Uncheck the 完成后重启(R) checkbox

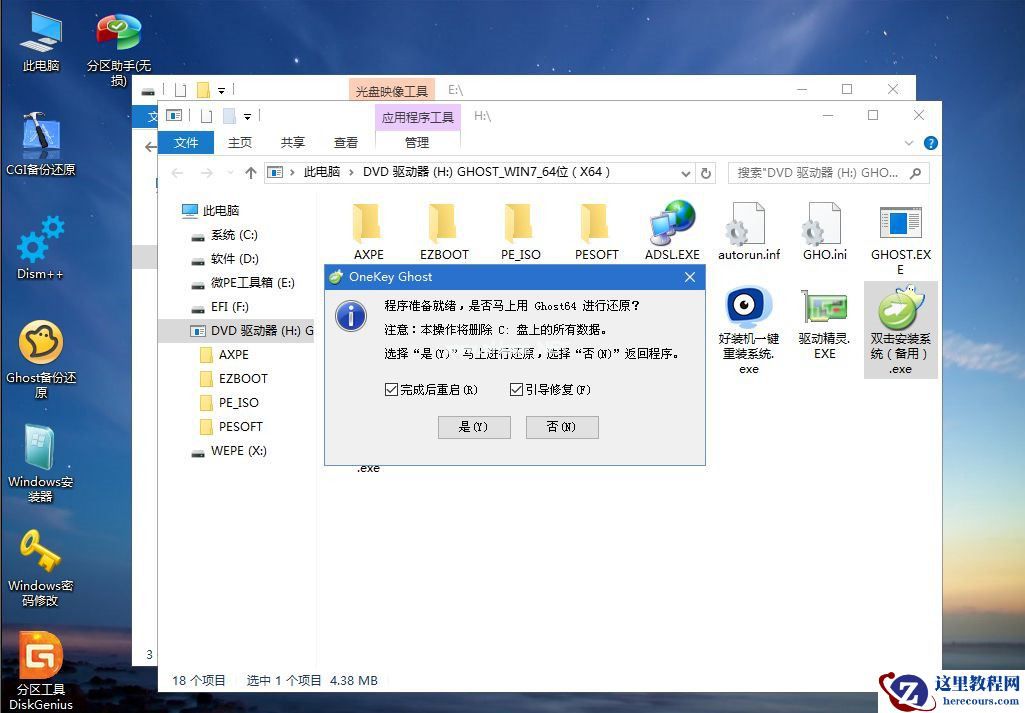[x=392, y=389]
